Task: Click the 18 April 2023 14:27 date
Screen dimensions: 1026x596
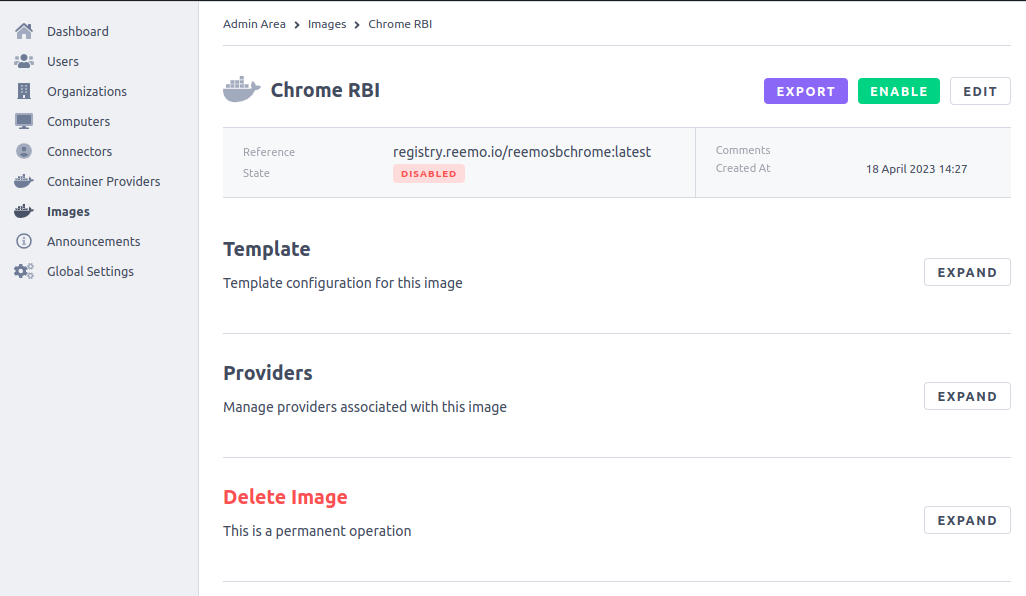Action: click(916, 169)
